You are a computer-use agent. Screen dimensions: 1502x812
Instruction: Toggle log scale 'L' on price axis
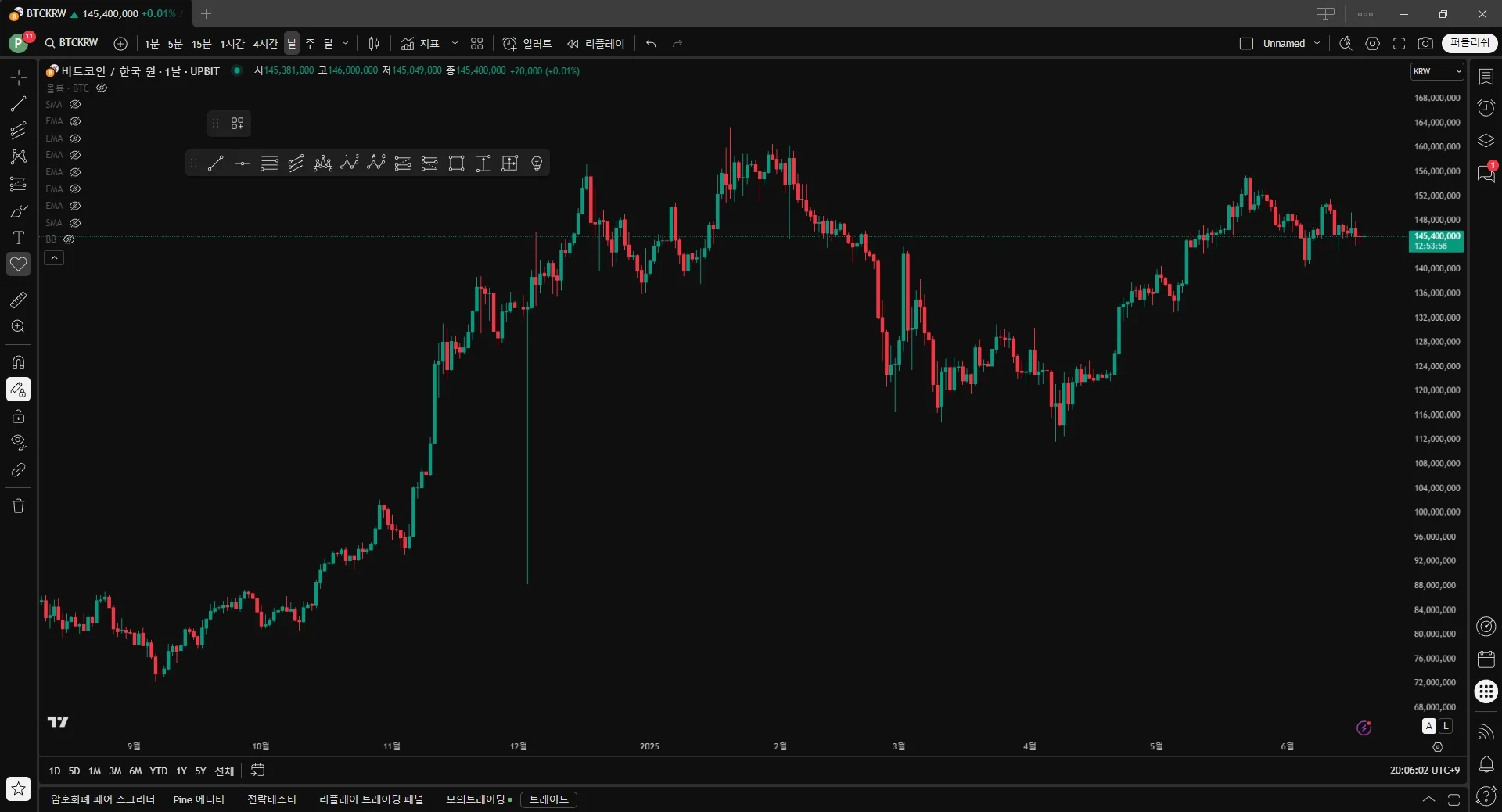(x=1446, y=726)
